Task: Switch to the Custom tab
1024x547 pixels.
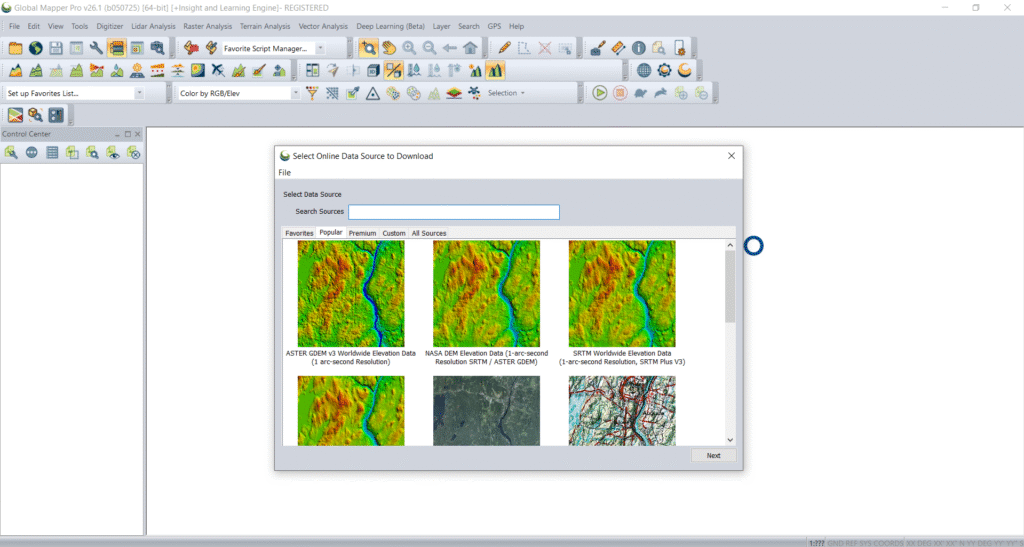Action: 394,233
